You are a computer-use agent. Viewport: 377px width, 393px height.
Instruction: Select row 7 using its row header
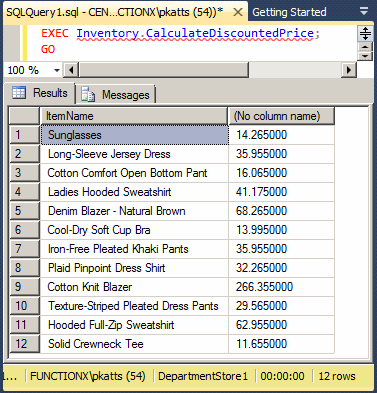[24, 249]
